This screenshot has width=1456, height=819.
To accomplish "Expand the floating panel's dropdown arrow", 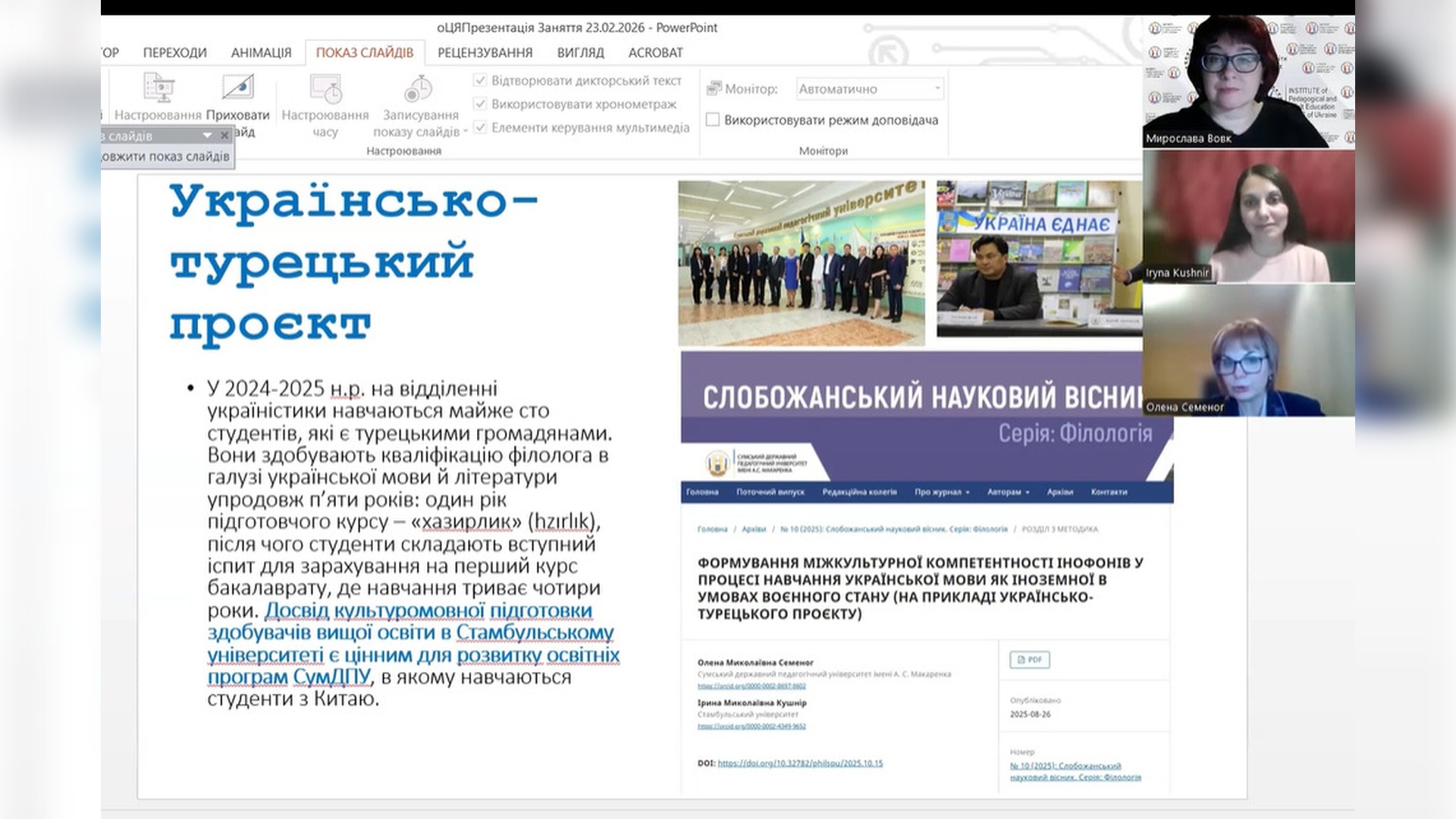I will click(x=207, y=136).
